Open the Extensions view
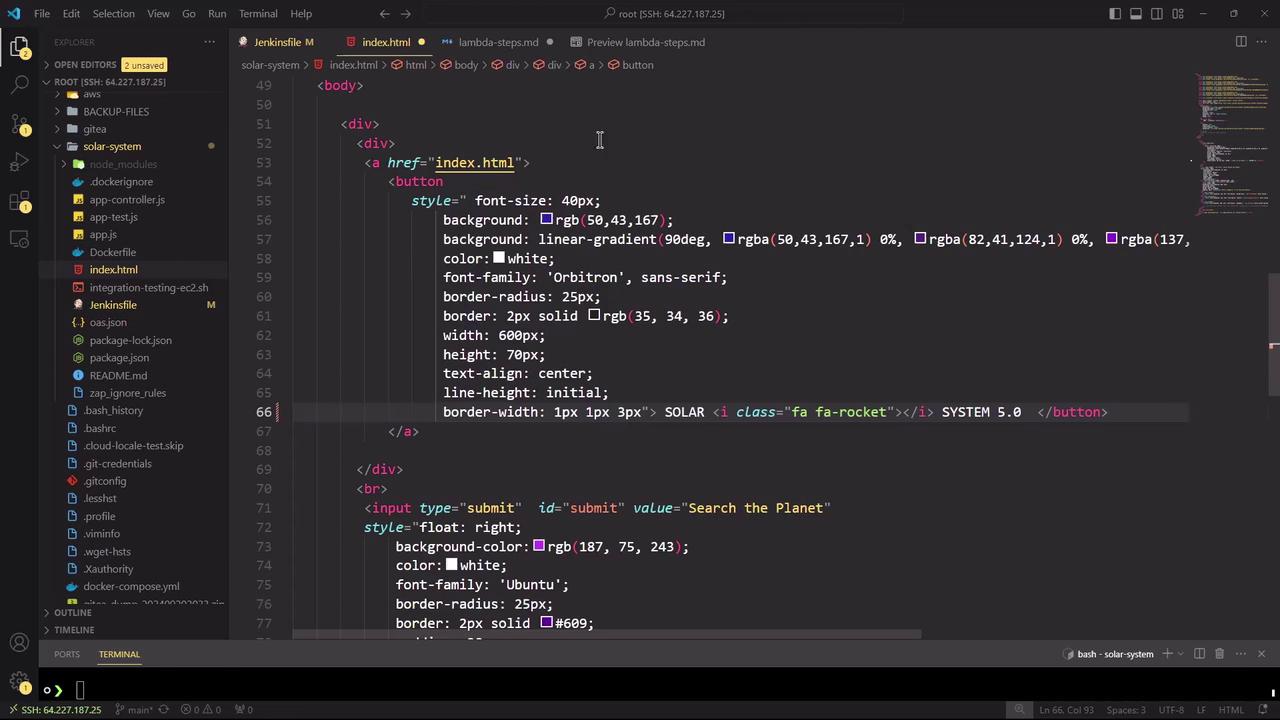Viewport: 1280px width, 720px height. click(x=19, y=202)
